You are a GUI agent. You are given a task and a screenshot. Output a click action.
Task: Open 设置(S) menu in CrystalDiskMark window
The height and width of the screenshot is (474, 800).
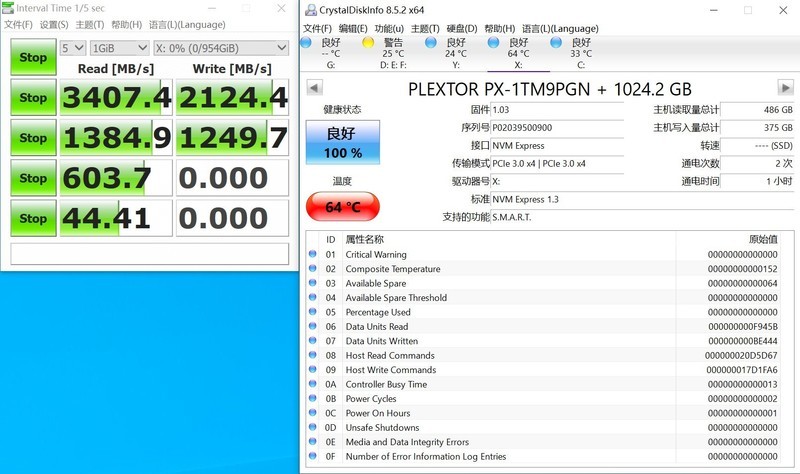[x=54, y=24]
